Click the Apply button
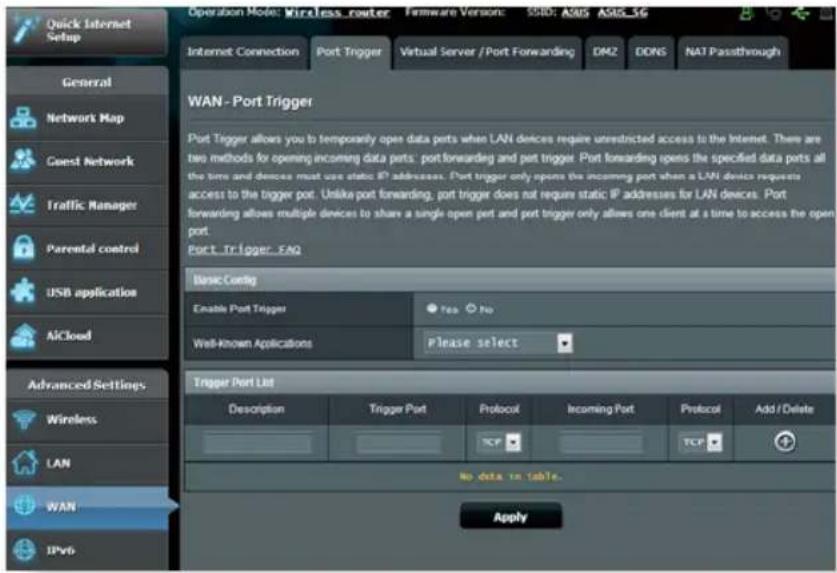837x573 pixels. tap(511, 516)
